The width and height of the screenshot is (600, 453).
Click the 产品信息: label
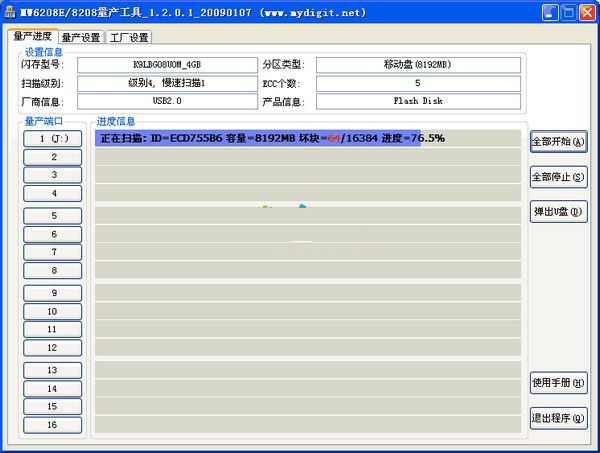click(x=284, y=102)
